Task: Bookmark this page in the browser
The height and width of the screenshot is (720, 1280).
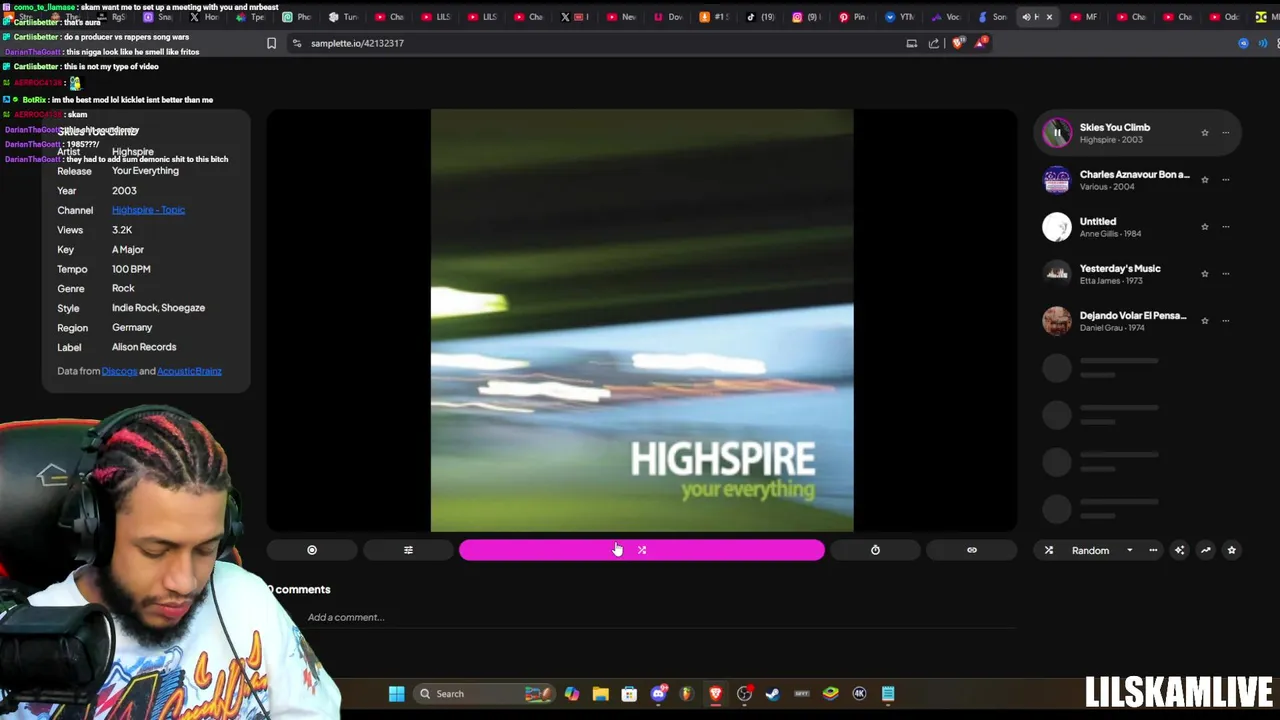Action: [271, 43]
